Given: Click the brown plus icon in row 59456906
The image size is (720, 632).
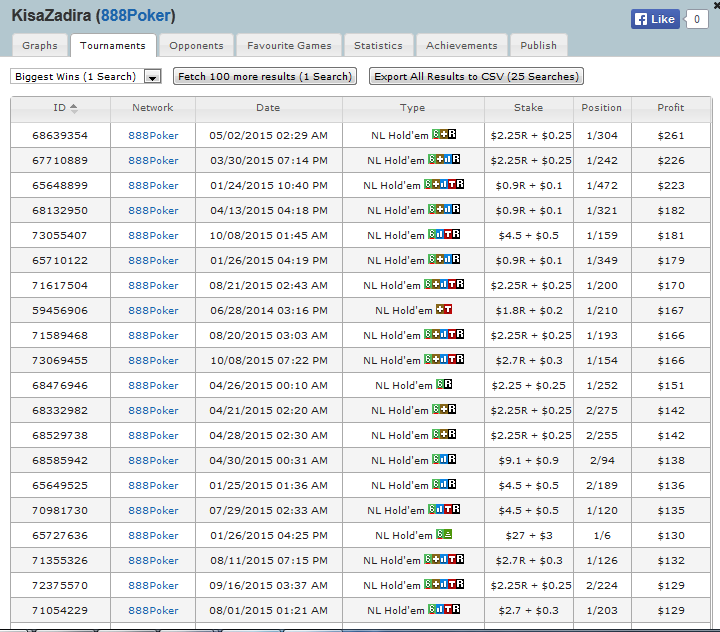Looking at the screenshot, I should click(440, 309).
